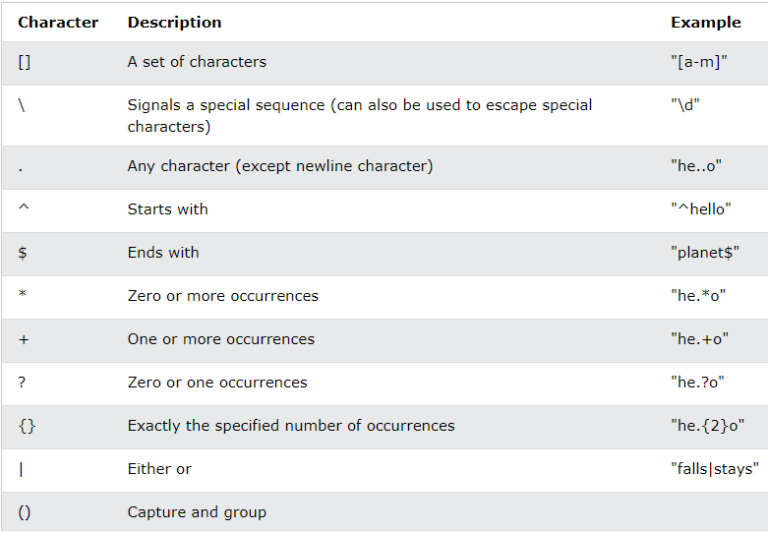Click the pipe | character cell
The image size is (768, 533).
click(21, 469)
